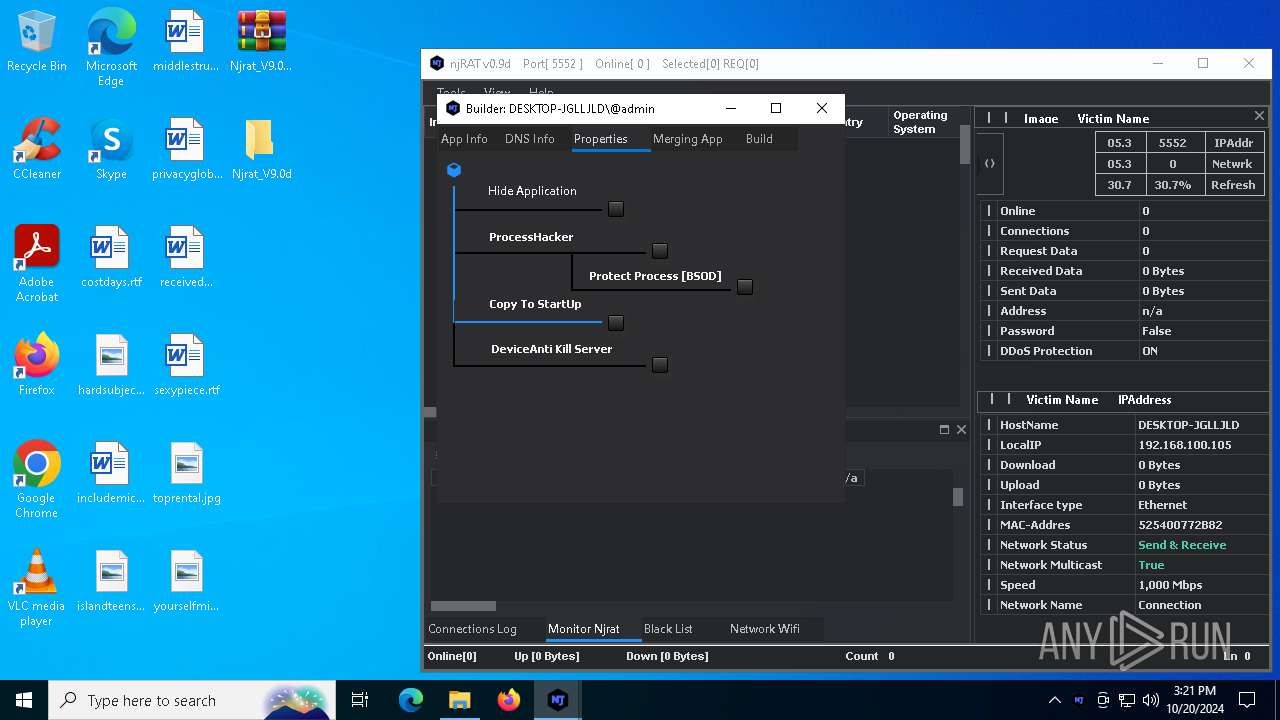Open Connections Log tab
The image size is (1280, 720).
point(472,629)
